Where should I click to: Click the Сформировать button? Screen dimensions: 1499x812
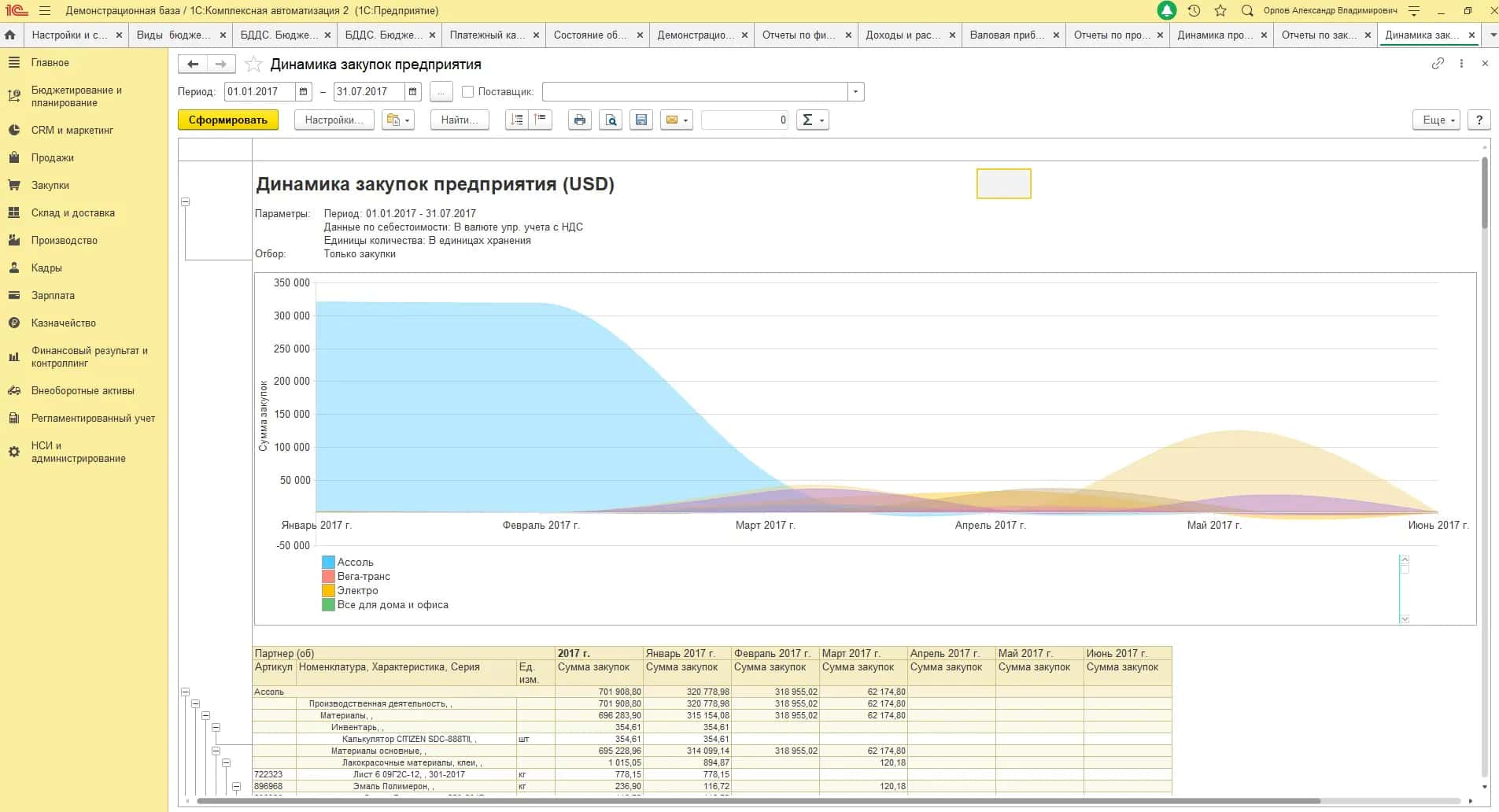[228, 120]
